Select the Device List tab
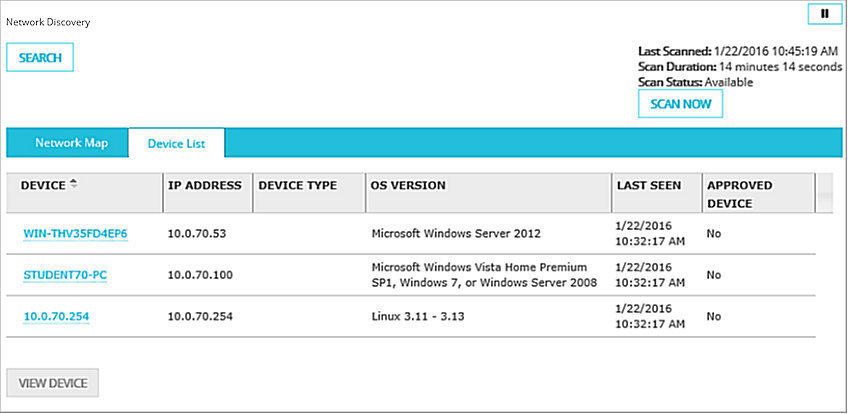The image size is (848, 414). [x=176, y=143]
